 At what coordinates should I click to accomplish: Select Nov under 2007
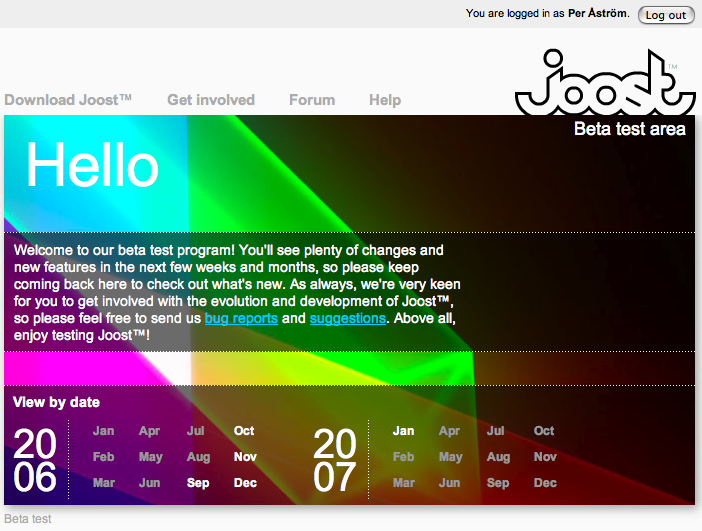click(x=545, y=457)
